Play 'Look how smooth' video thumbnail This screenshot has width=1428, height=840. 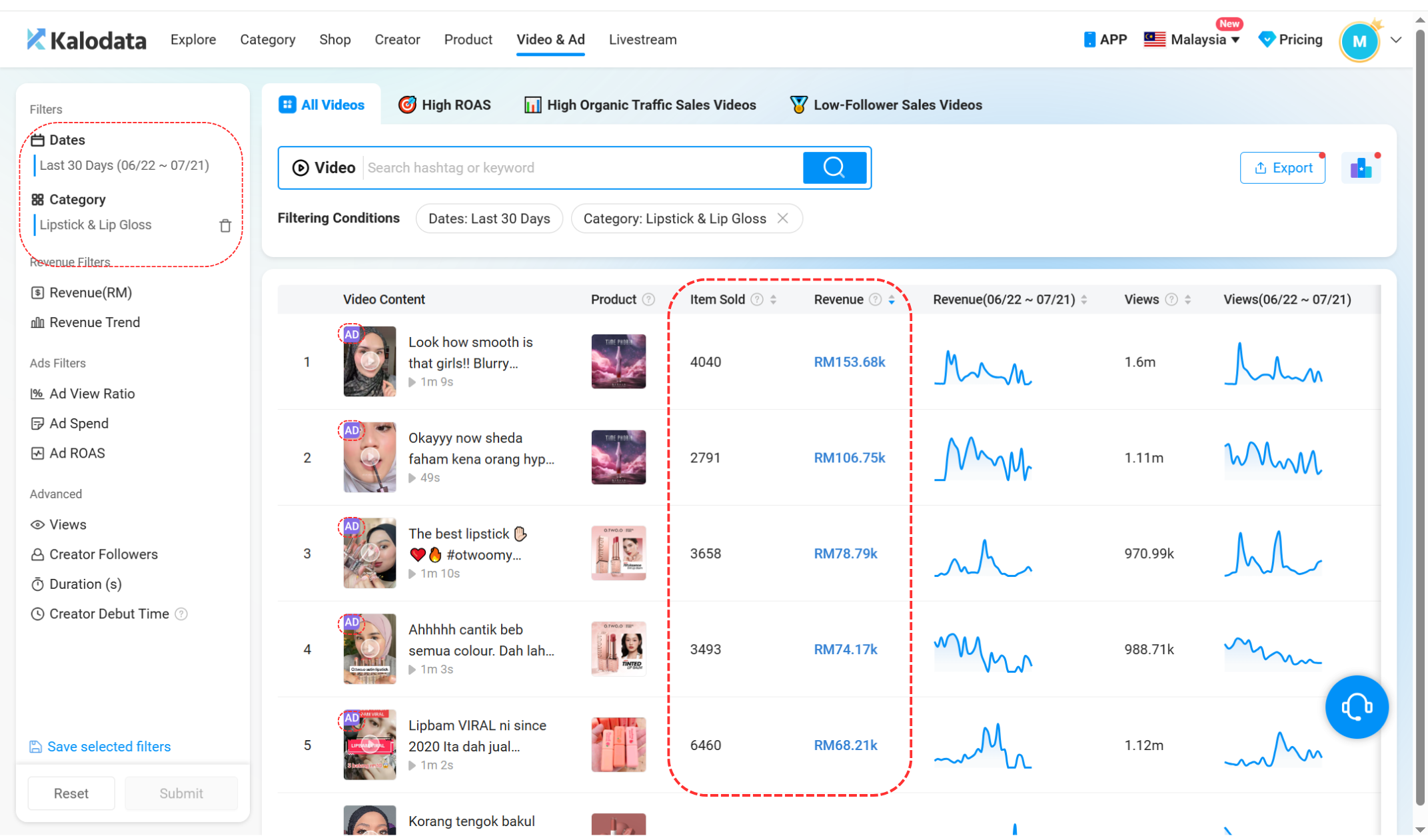tap(369, 361)
